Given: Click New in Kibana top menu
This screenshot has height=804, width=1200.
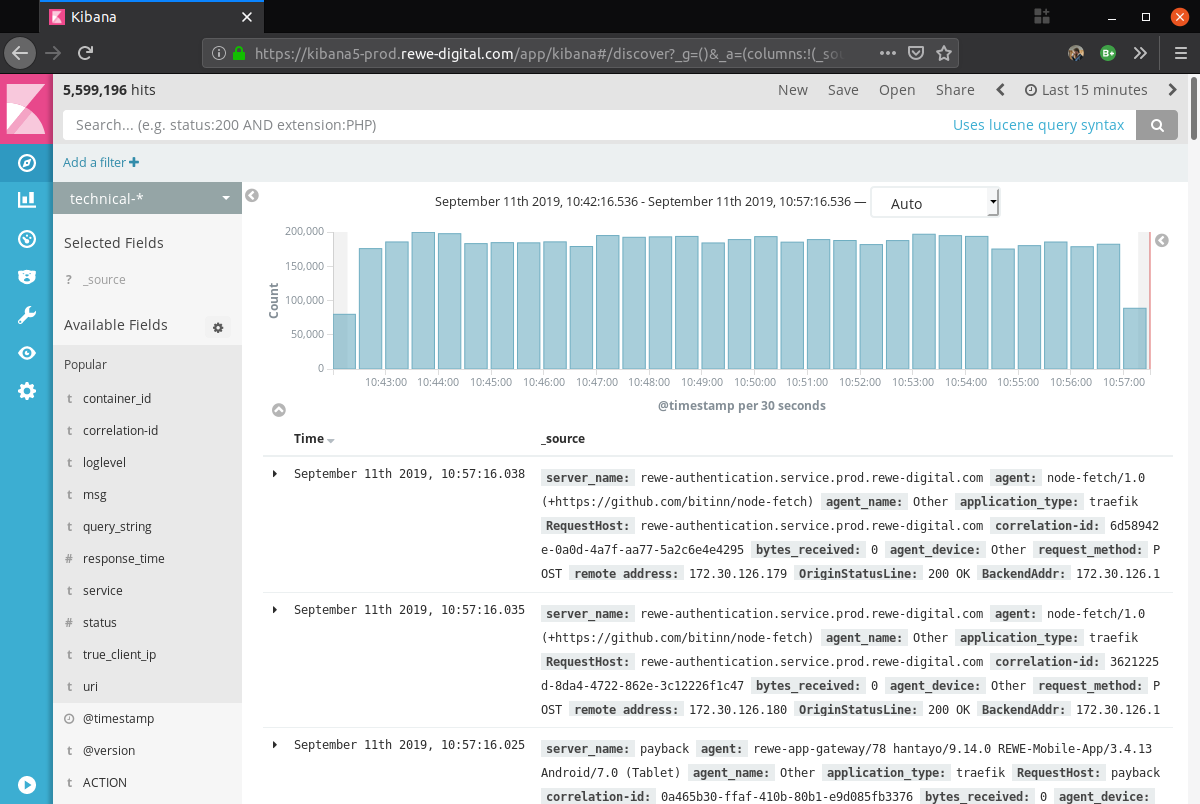Looking at the screenshot, I should 793,90.
